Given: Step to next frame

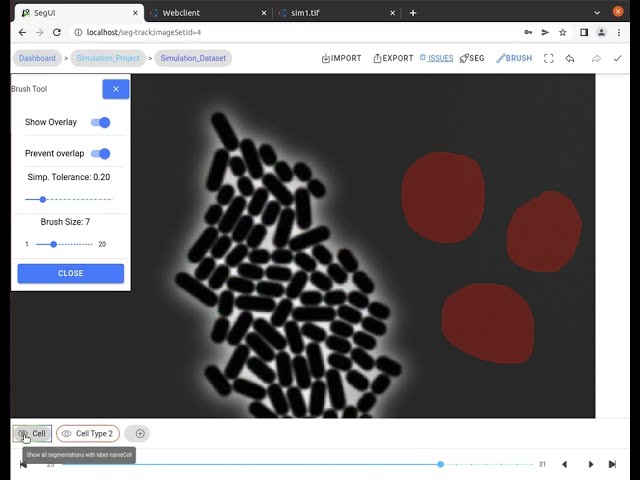Looking at the screenshot, I should click(x=591, y=464).
